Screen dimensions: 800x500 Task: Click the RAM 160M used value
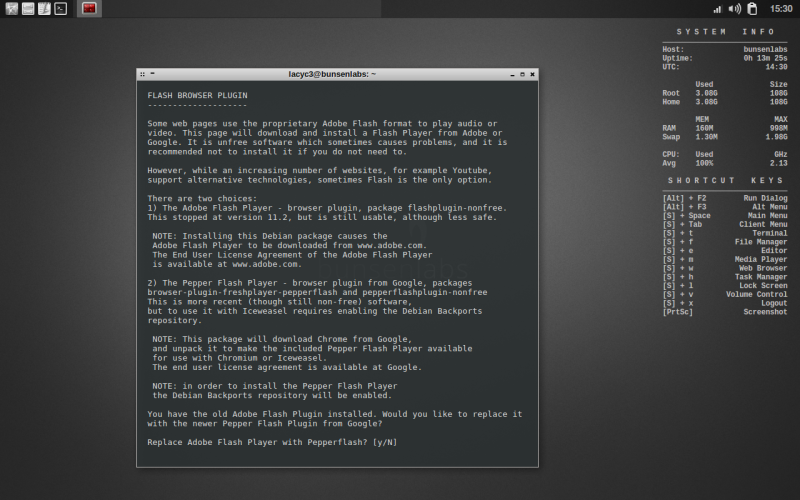704,128
